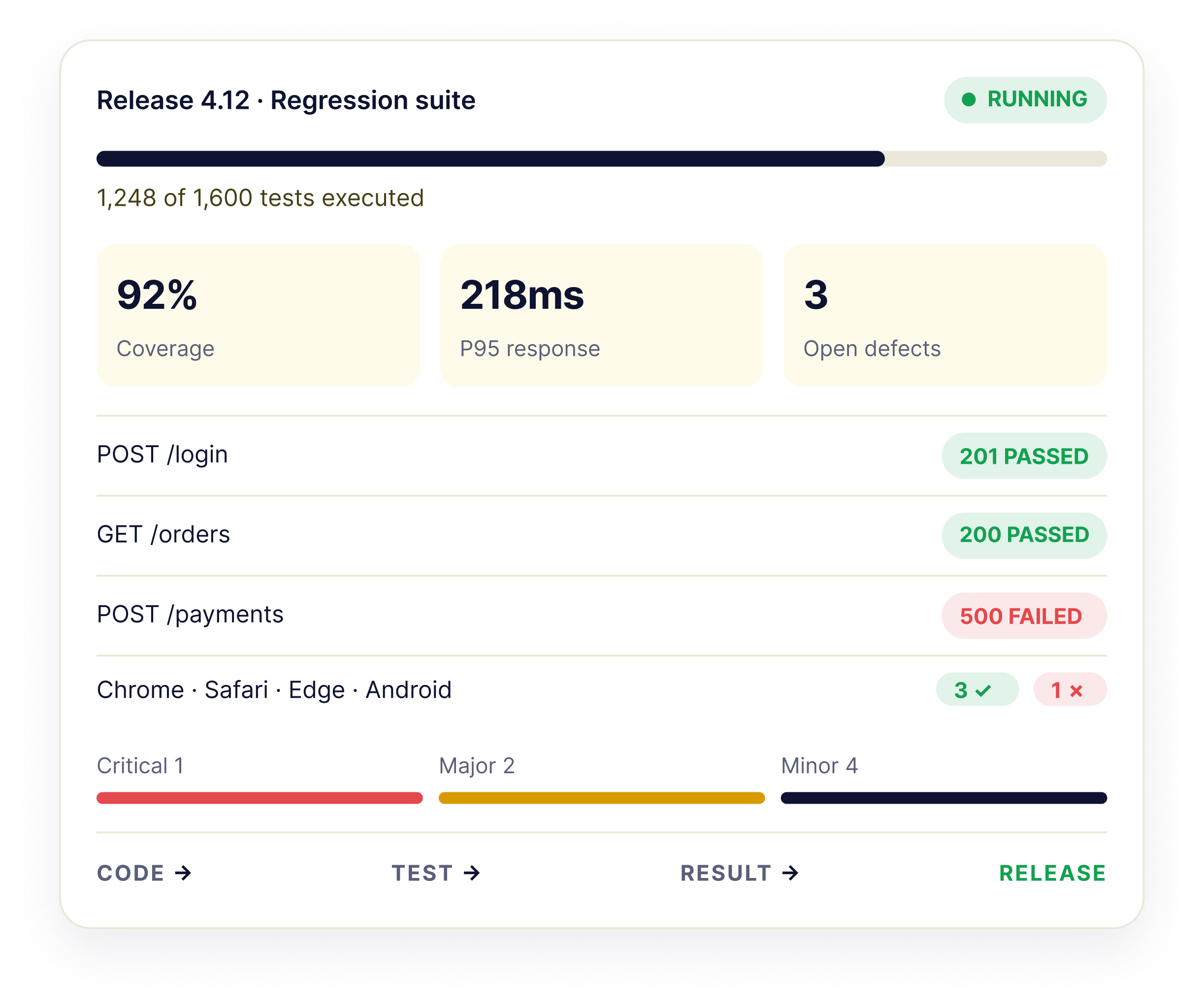Click the 201 PASSED badge

[1024, 456]
